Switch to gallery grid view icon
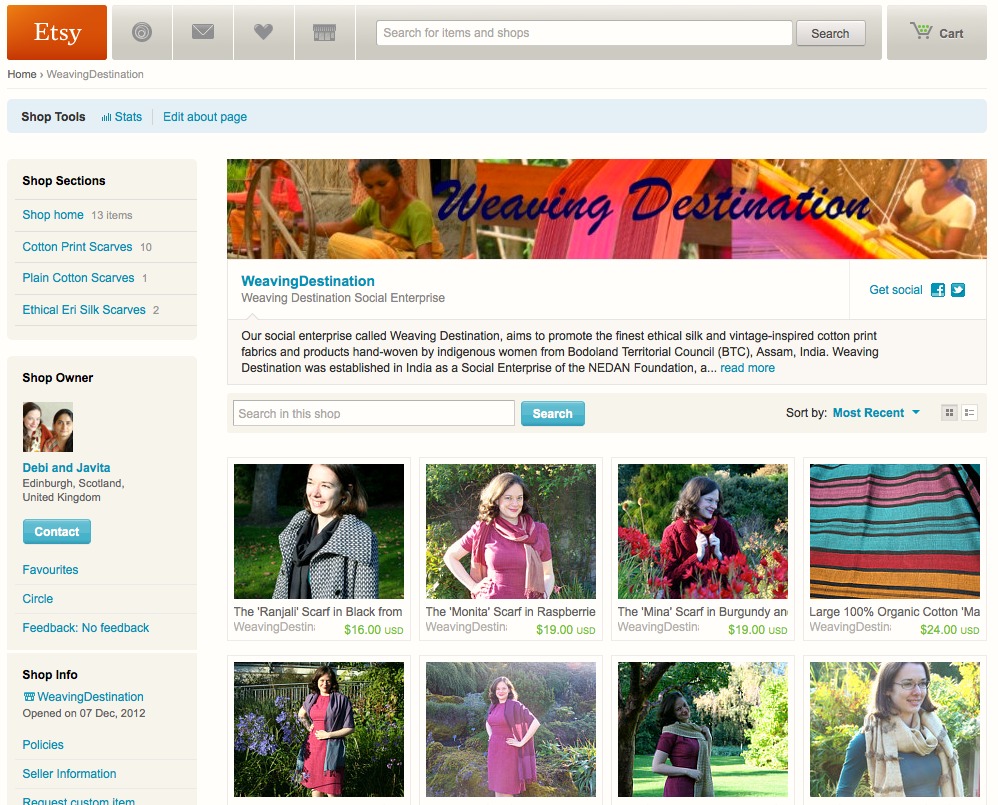The image size is (998, 805). [x=949, y=413]
